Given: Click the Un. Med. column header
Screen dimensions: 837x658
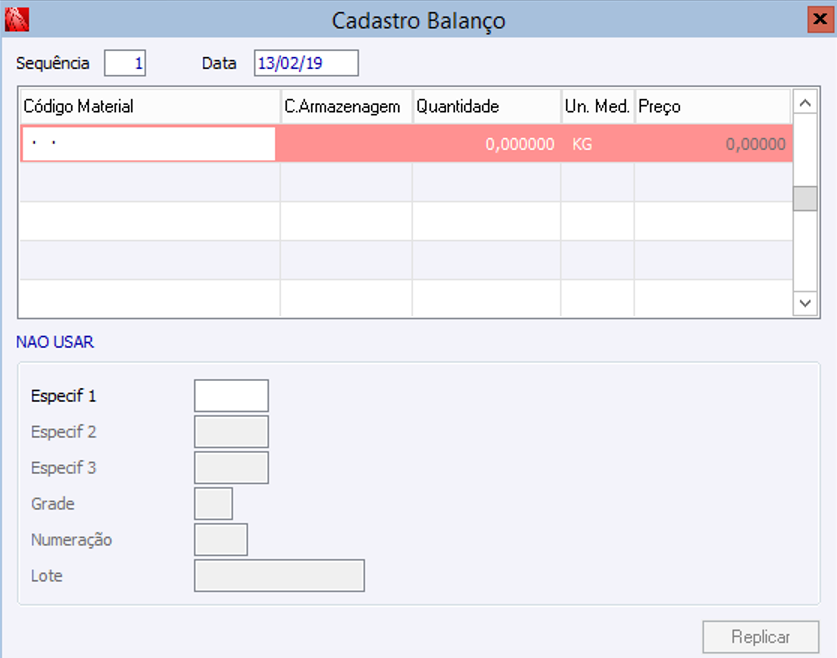Looking at the screenshot, I should coord(598,106).
